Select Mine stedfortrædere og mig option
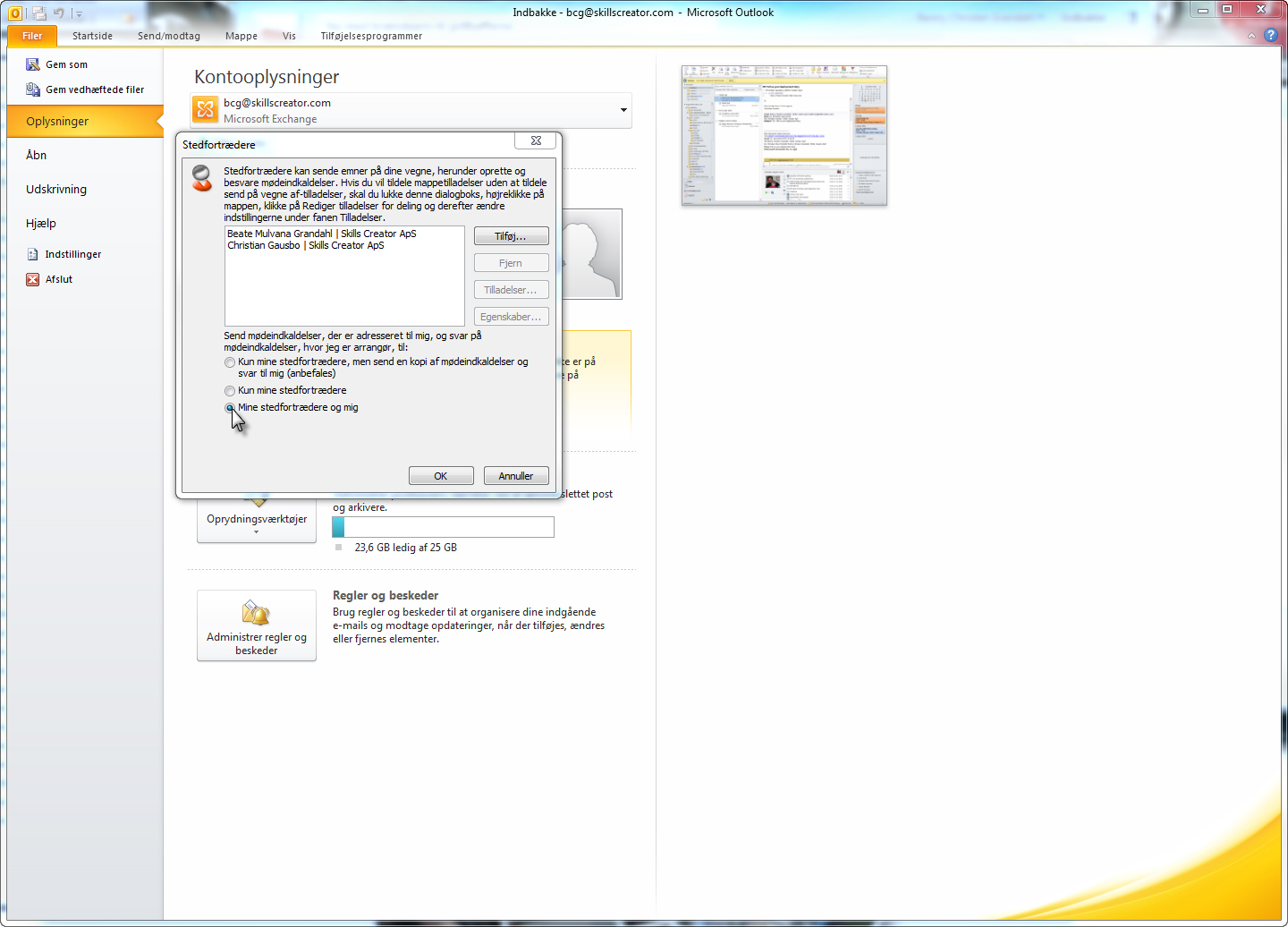This screenshot has height=927, width=1288. [x=230, y=408]
